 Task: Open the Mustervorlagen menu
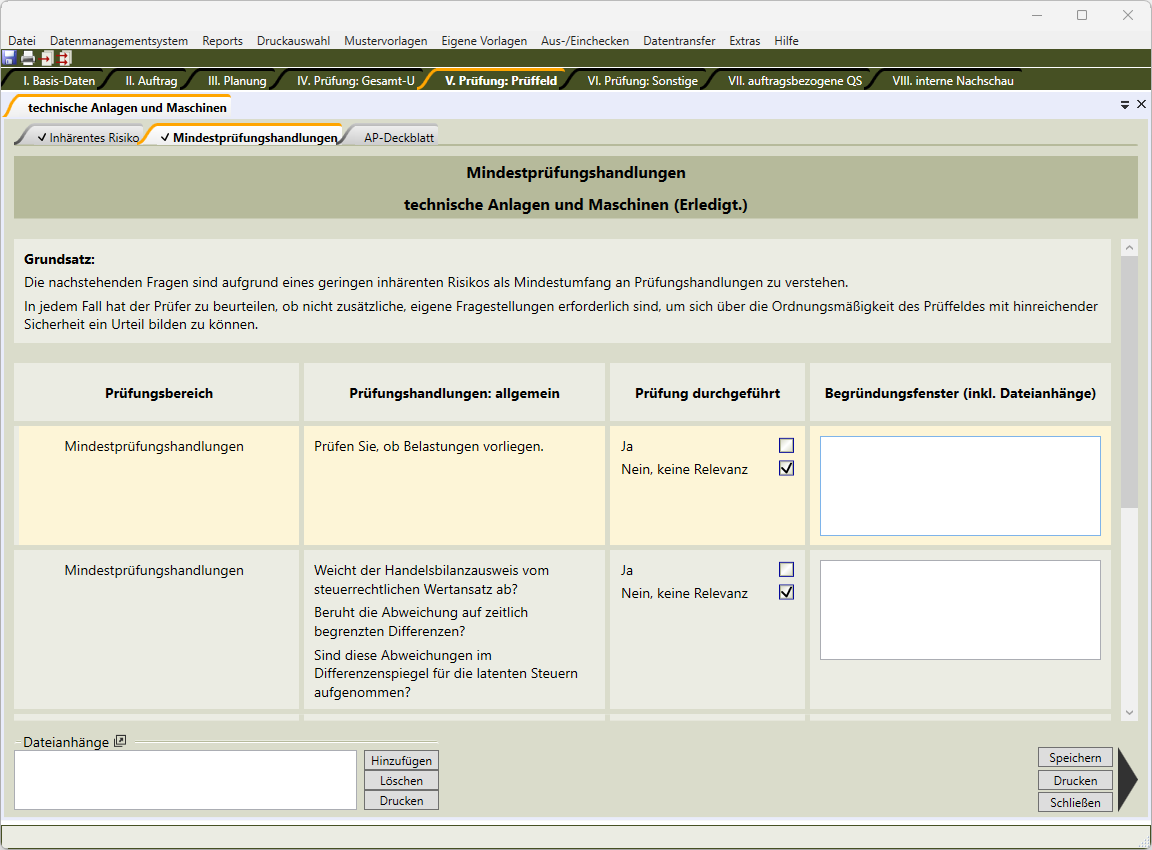pyautogui.click(x=385, y=41)
